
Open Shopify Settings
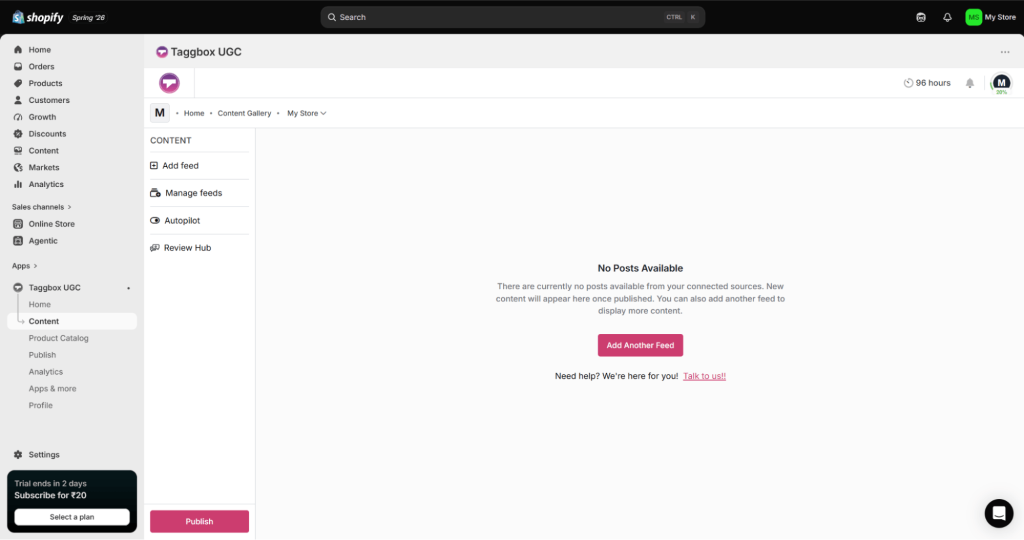pos(44,454)
